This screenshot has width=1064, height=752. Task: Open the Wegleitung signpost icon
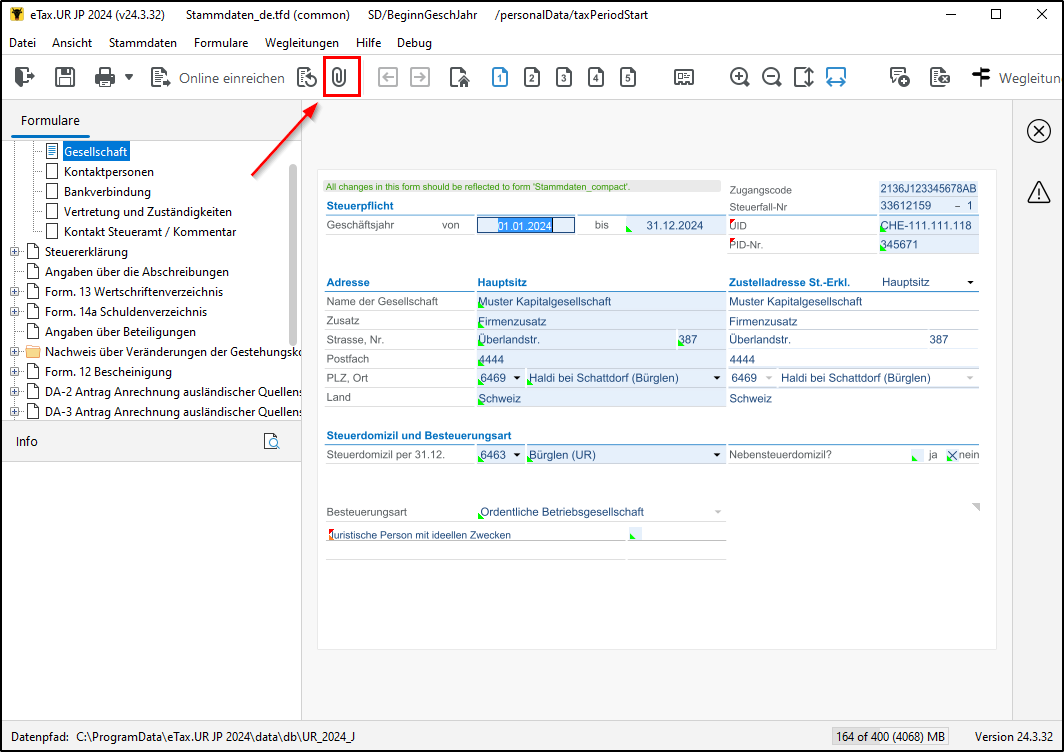[981, 77]
